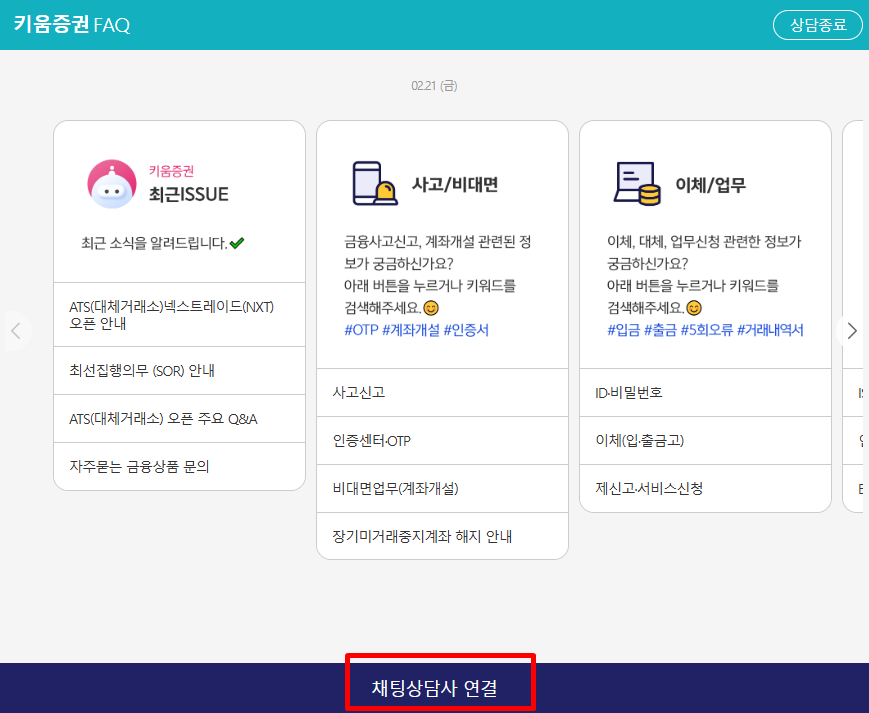Open 최선집행의무 (SOR) 안내
This screenshot has height=713, width=869.
tap(180, 371)
